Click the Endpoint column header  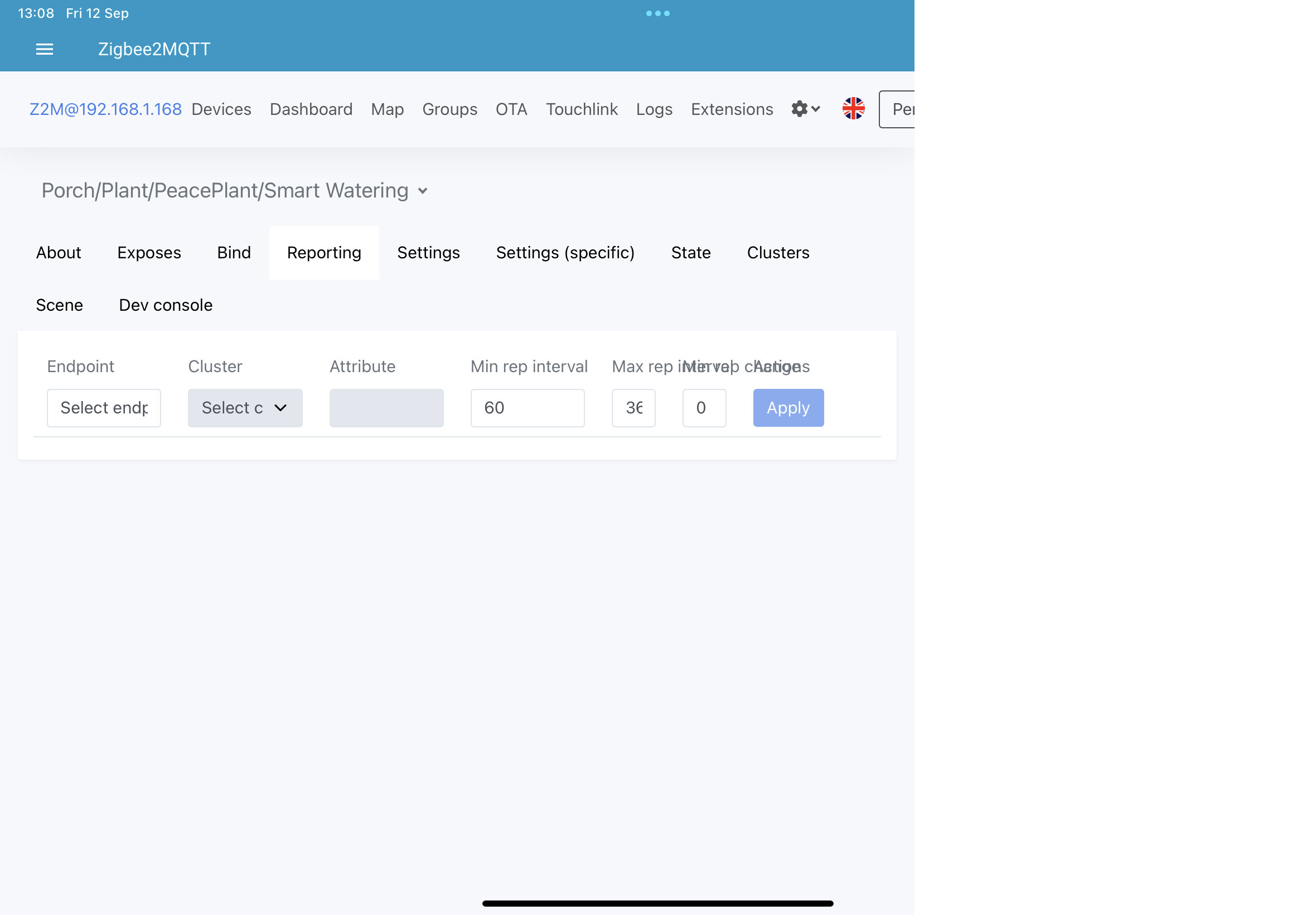80,367
